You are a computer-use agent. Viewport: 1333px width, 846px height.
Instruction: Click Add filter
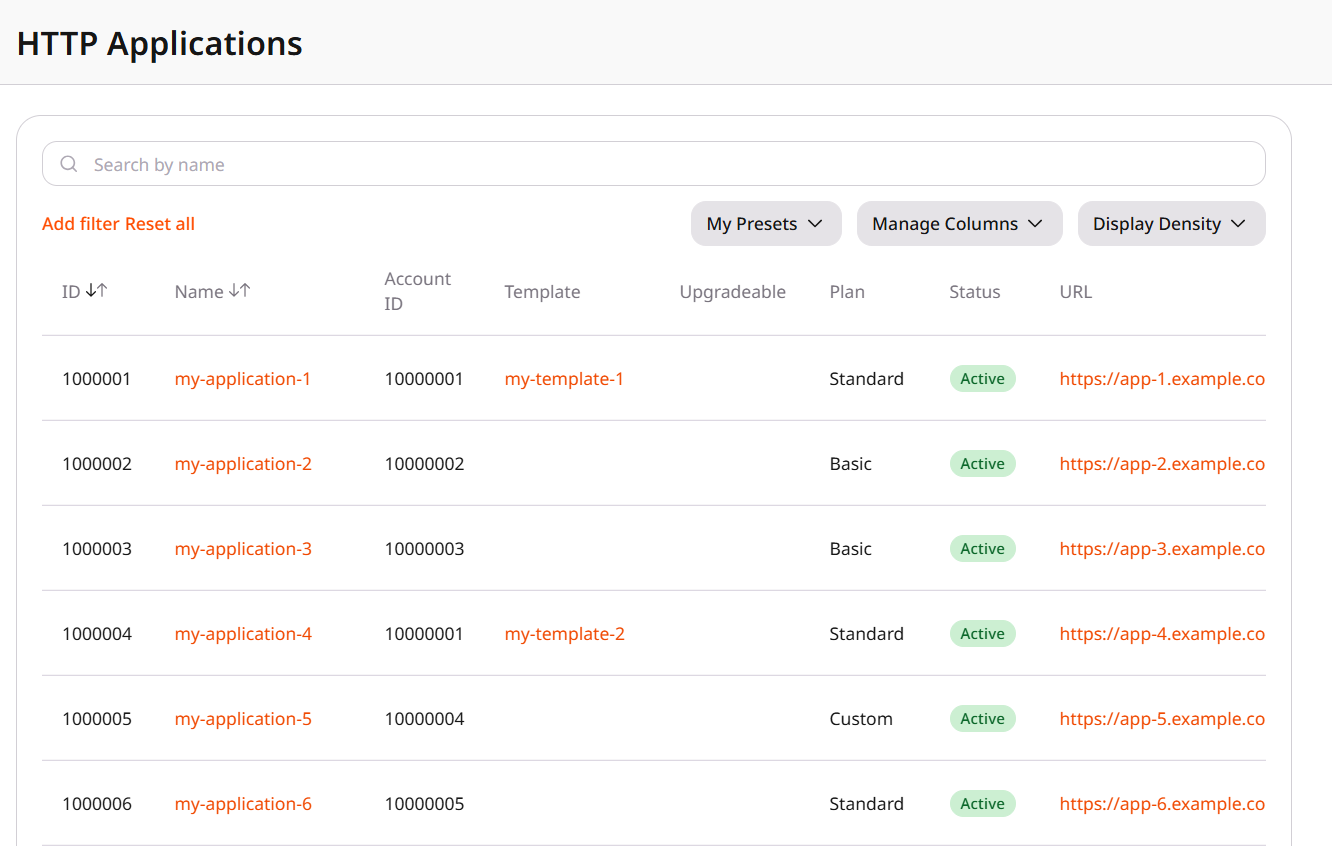81,224
